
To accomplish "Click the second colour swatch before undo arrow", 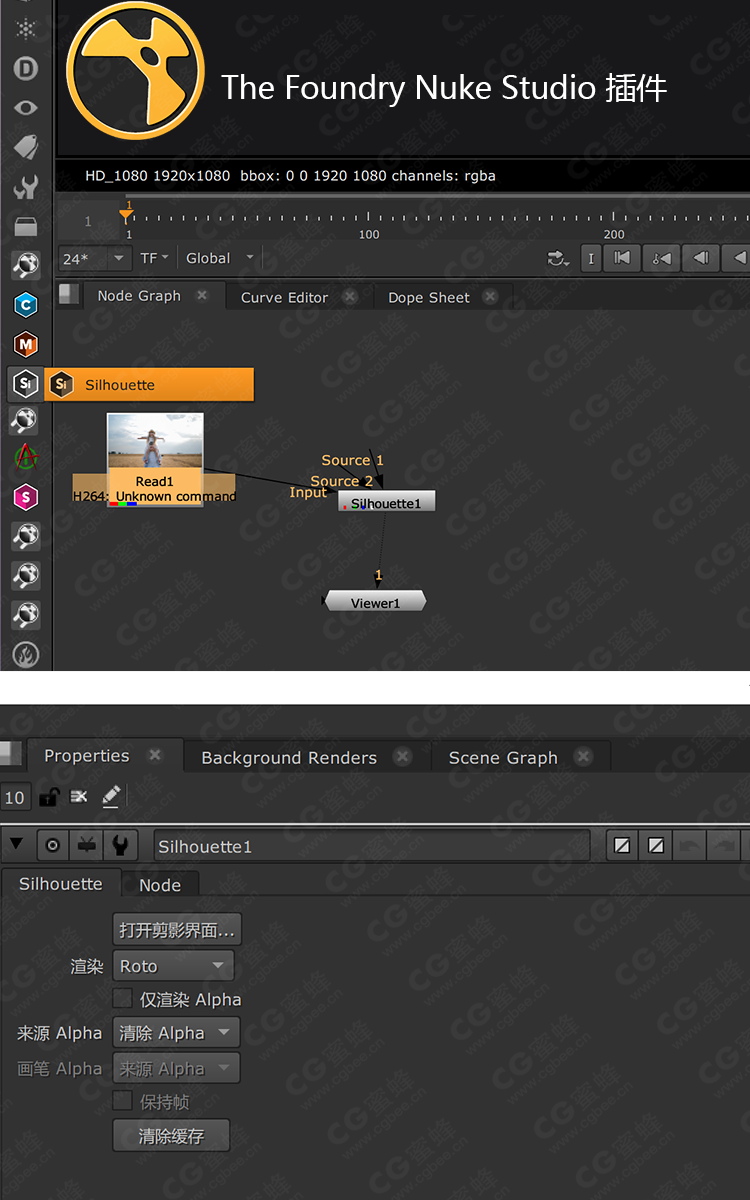I will [656, 846].
